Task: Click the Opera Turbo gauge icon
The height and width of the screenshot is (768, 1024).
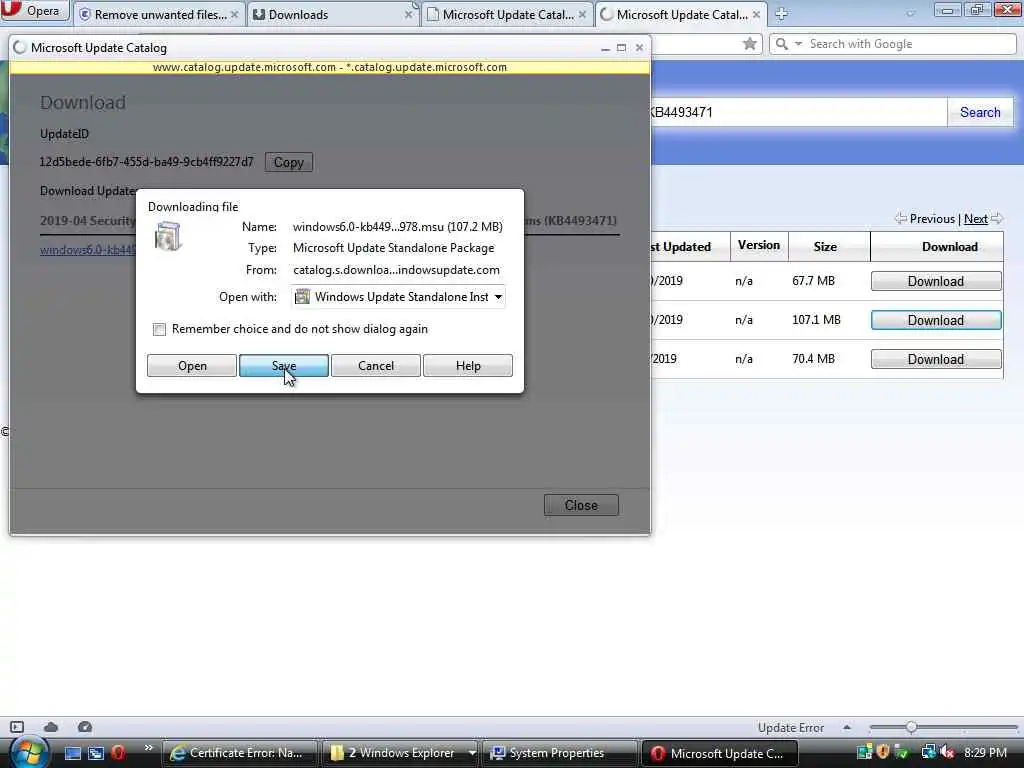Action: pos(85,727)
